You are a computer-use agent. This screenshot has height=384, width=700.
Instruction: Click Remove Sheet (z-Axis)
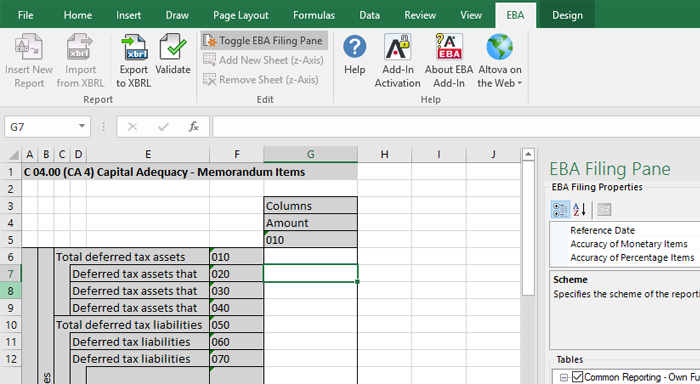coord(261,79)
